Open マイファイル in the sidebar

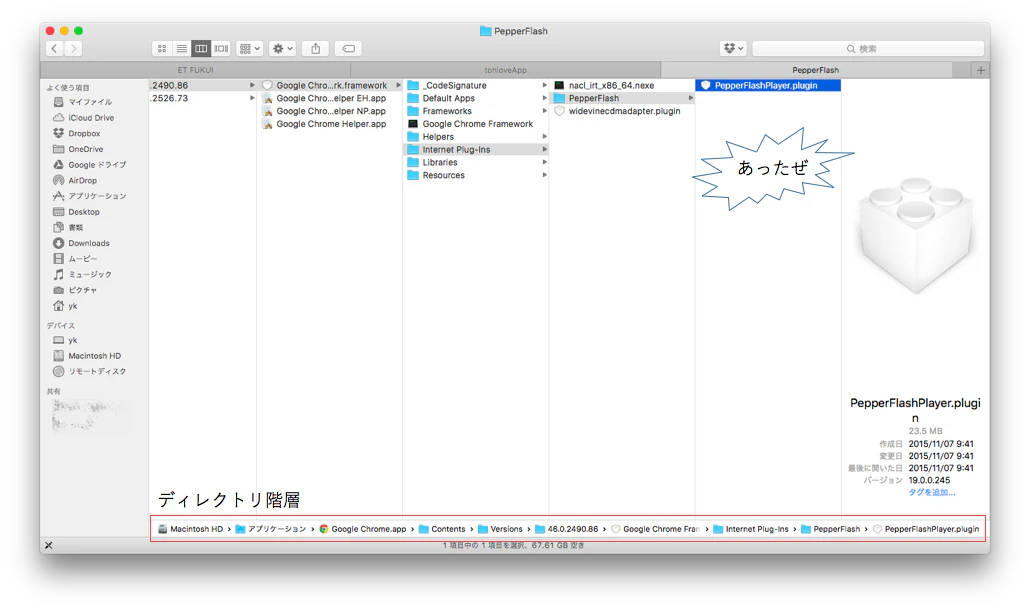[82, 102]
